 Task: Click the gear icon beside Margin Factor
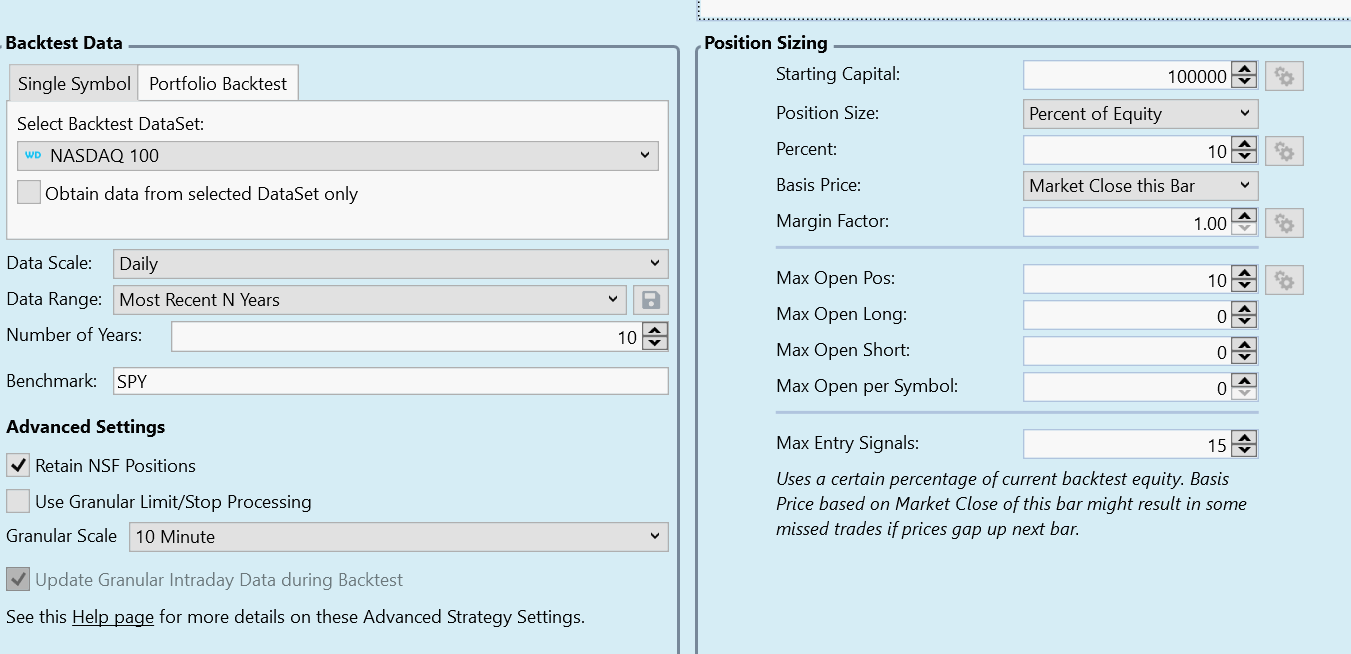coord(1284,223)
